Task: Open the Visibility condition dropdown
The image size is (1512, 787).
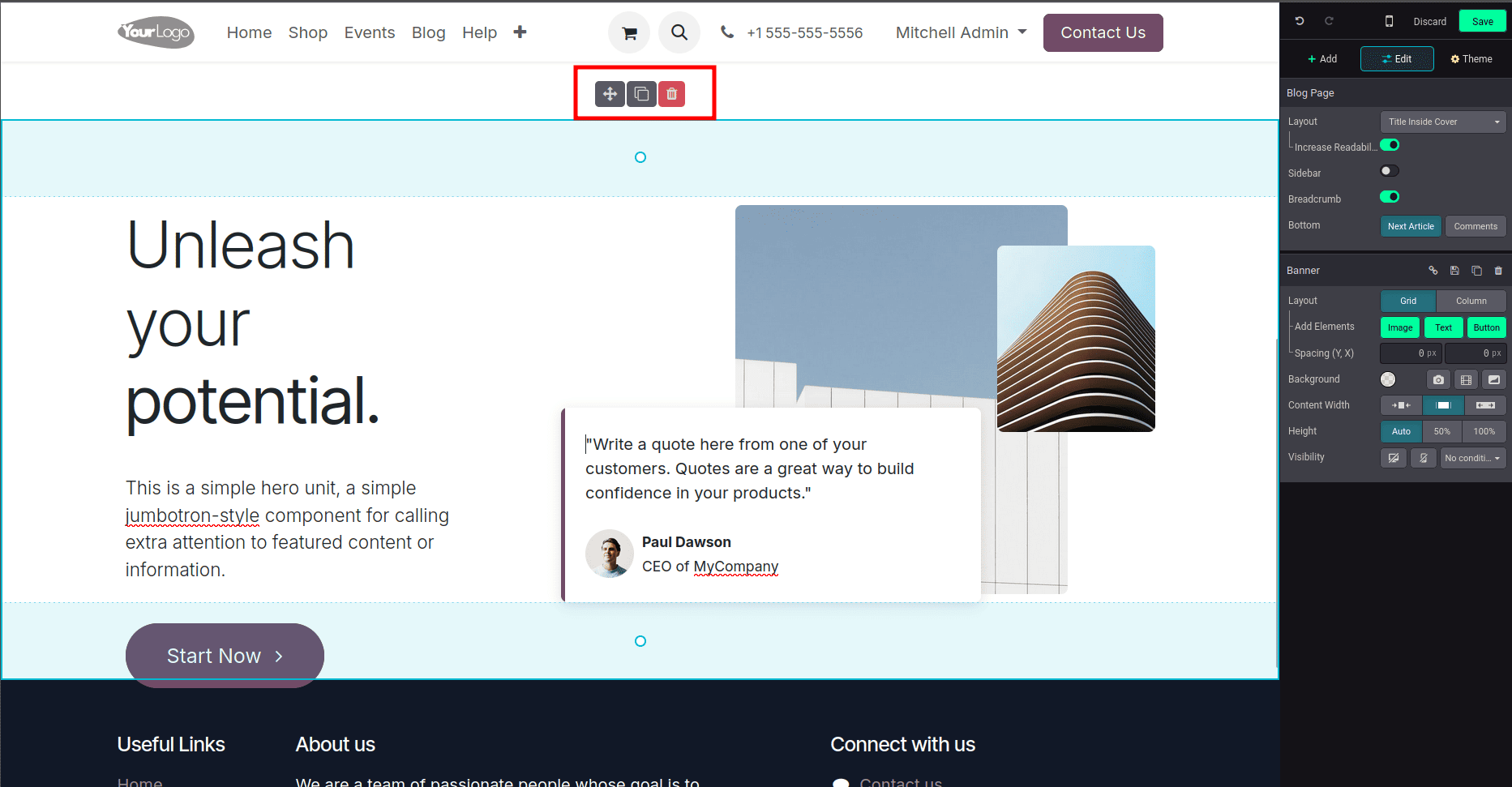Action: click(1472, 457)
